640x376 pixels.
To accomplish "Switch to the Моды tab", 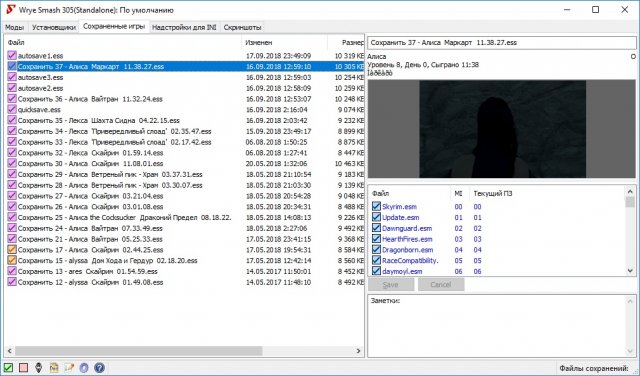I will pos(15,27).
